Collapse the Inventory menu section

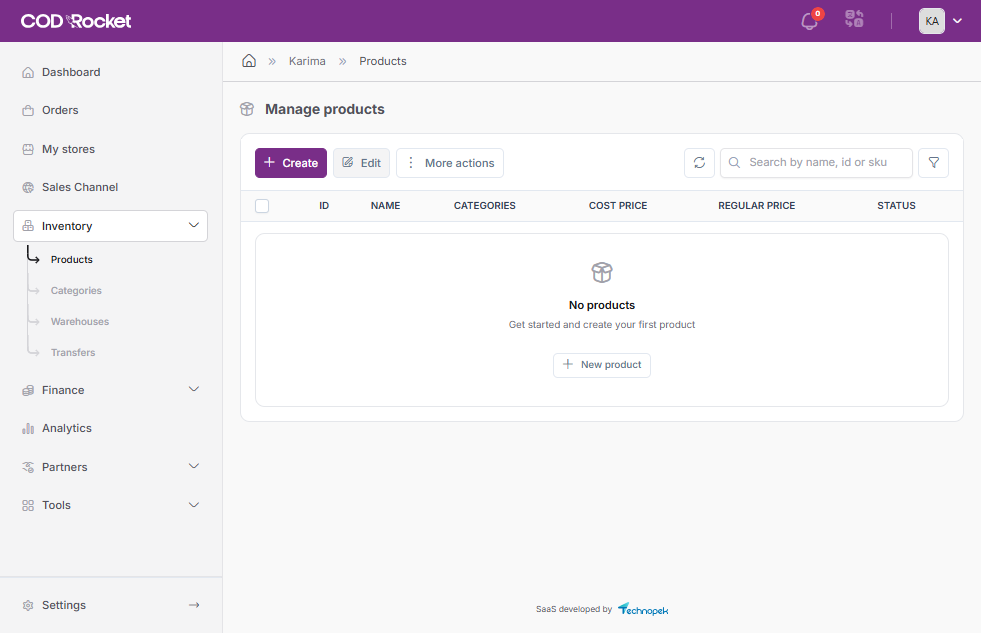pos(194,226)
